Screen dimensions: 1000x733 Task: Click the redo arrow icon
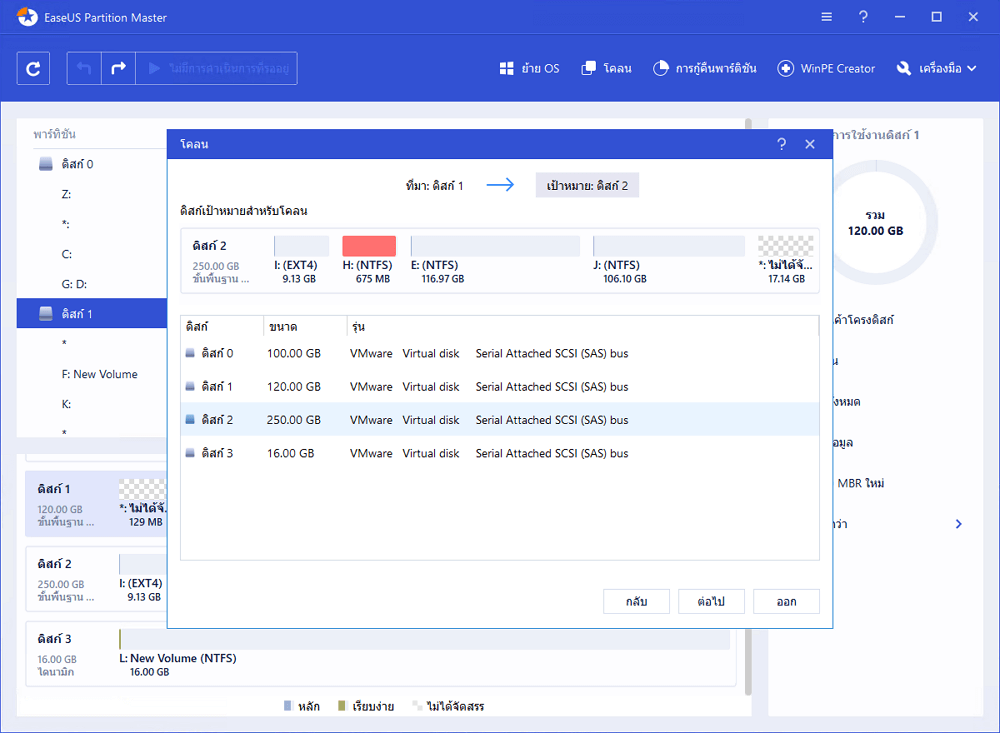pos(119,68)
